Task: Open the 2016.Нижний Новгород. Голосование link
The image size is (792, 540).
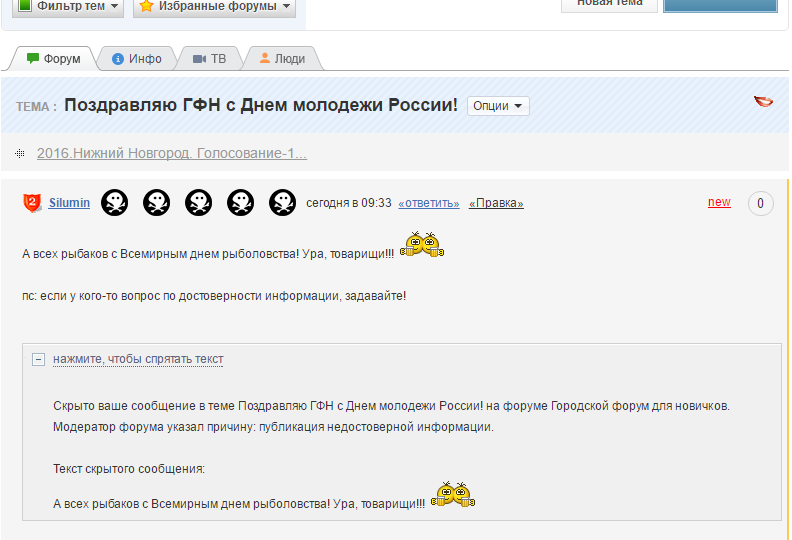Action: pos(172,153)
